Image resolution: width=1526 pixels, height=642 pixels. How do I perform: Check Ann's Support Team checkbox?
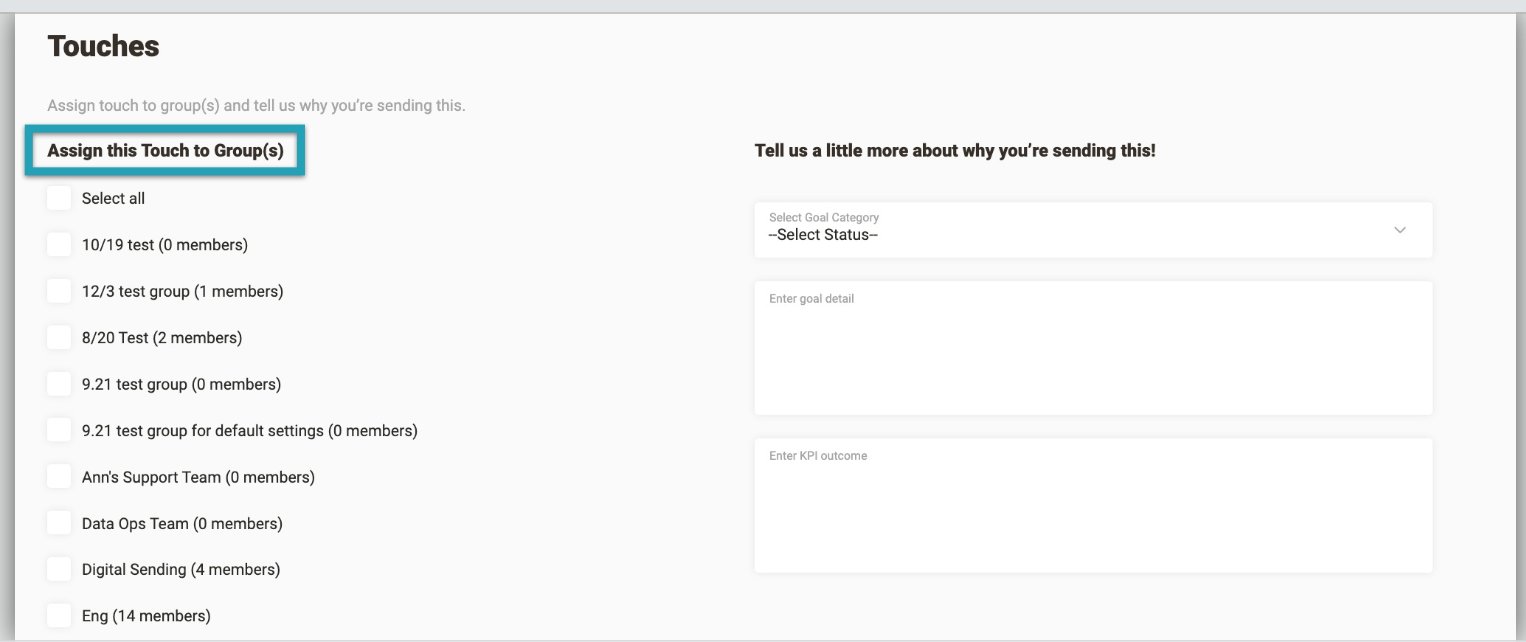pos(59,477)
